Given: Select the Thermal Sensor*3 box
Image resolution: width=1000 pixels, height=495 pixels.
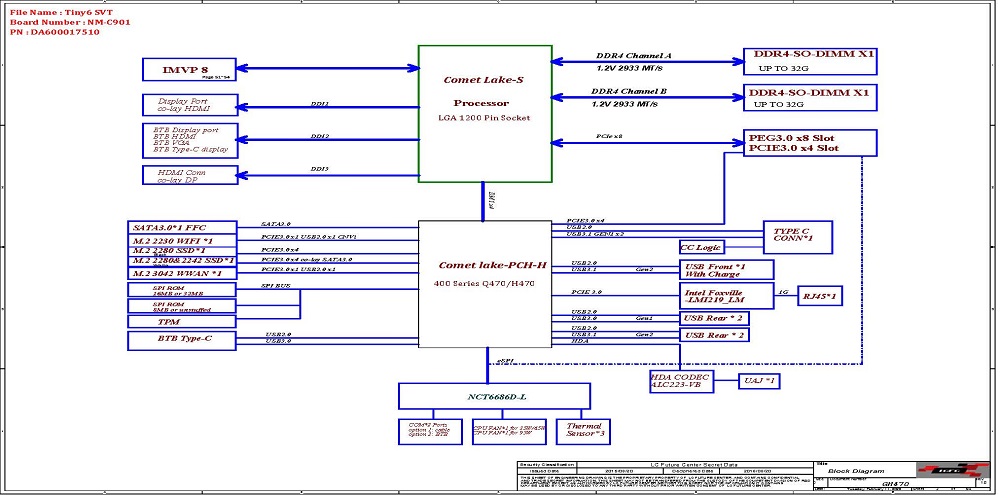Looking at the screenshot, I should tap(584, 431).
